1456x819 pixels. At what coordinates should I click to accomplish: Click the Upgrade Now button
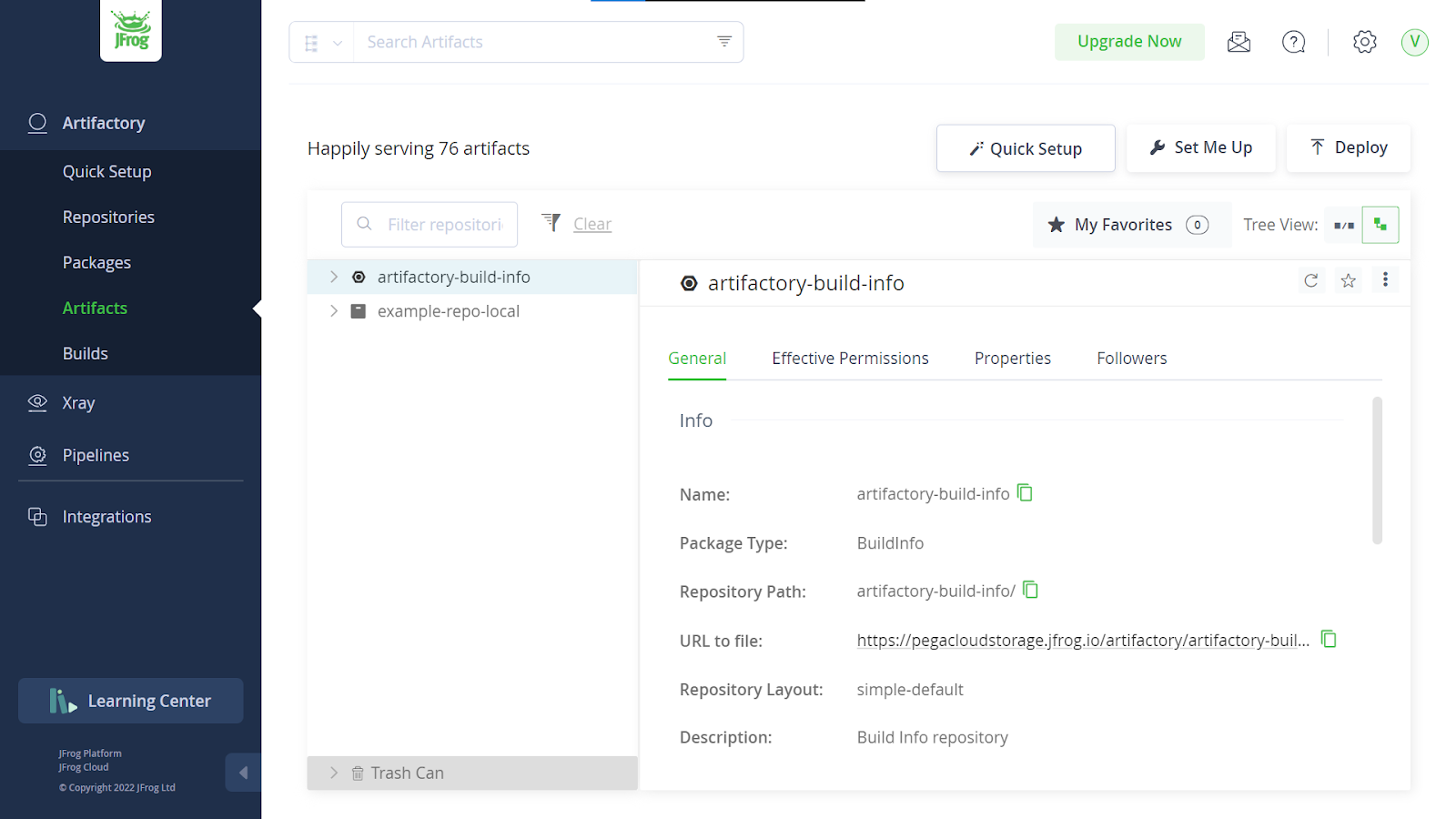coord(1129,42)
